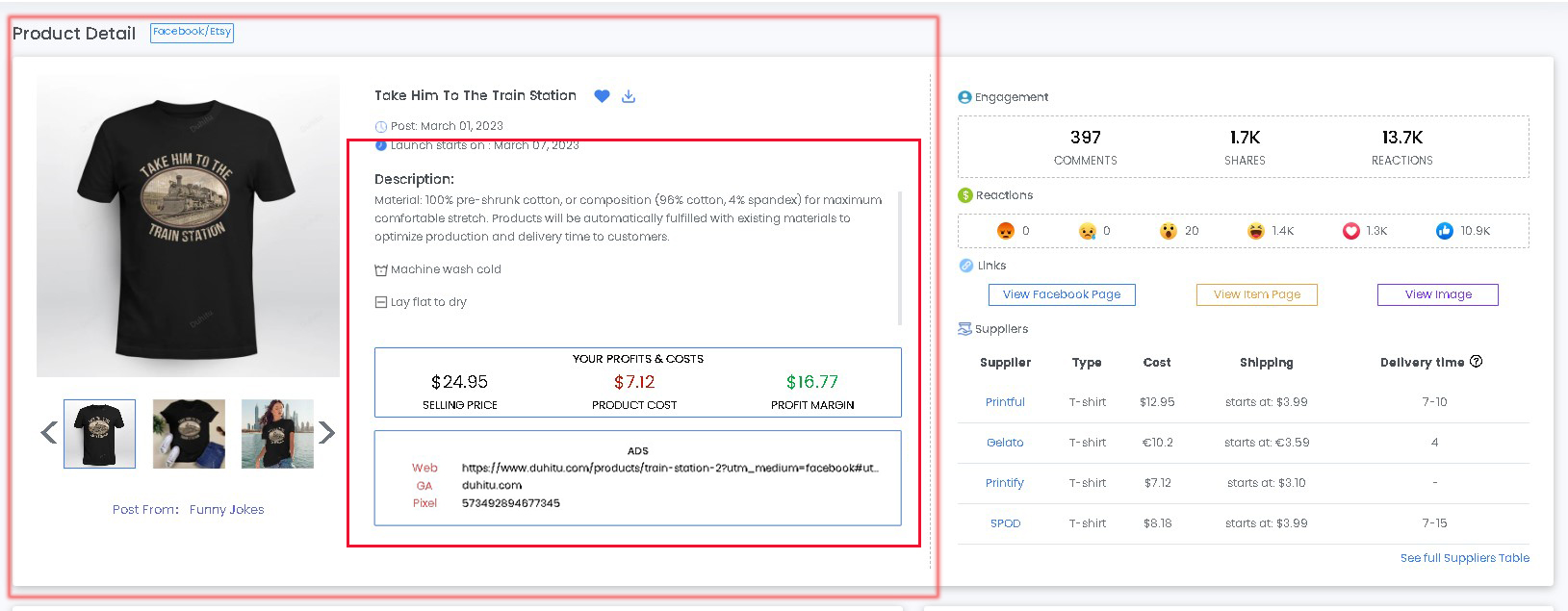Click the like thumbs-up reaction icon
The height and width of the screenshot is (611, 1568).
tap(1445, 231)
